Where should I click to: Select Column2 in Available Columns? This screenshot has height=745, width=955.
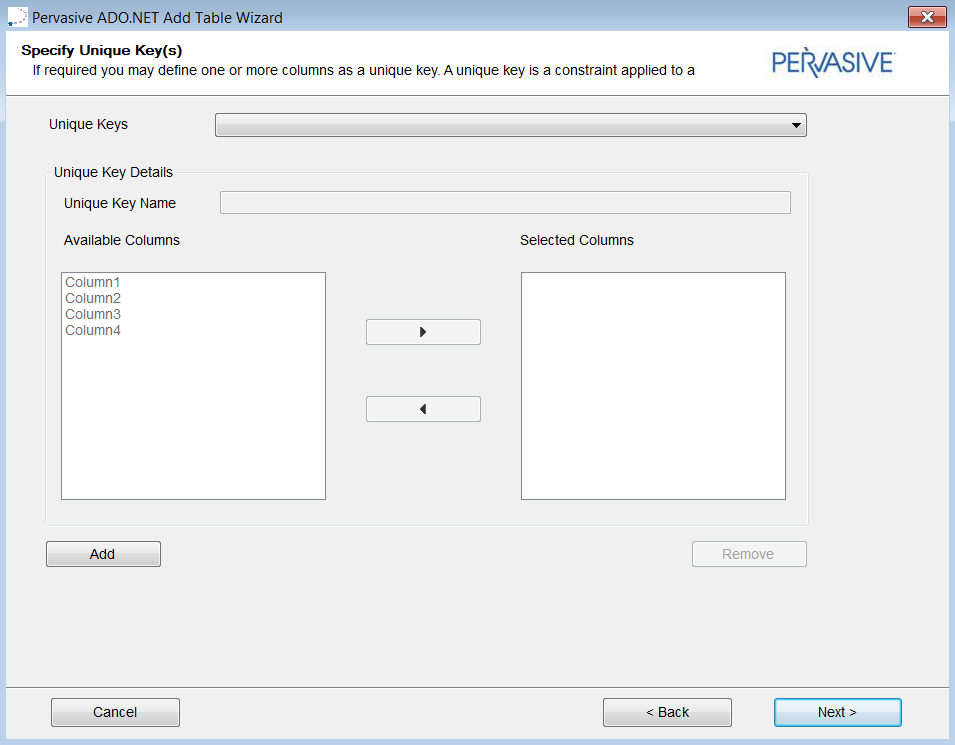(93, 298)
